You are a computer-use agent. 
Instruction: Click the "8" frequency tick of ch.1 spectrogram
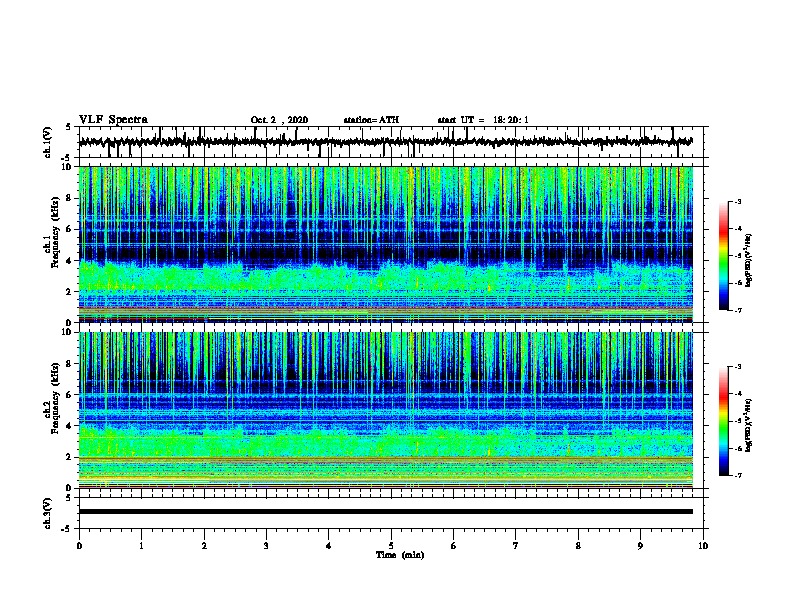point(69,198)
